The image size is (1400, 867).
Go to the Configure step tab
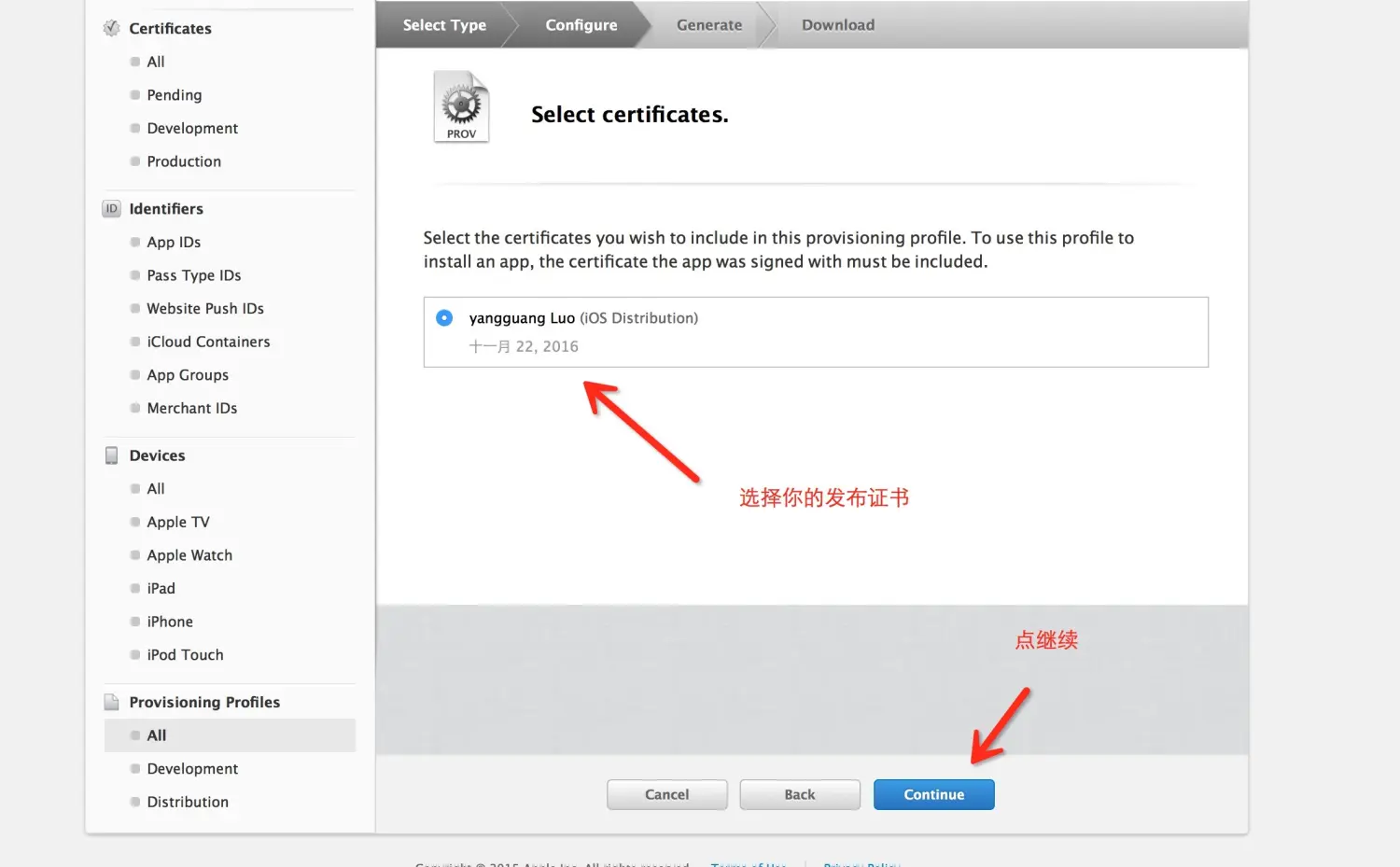click(x=581, y=25)
